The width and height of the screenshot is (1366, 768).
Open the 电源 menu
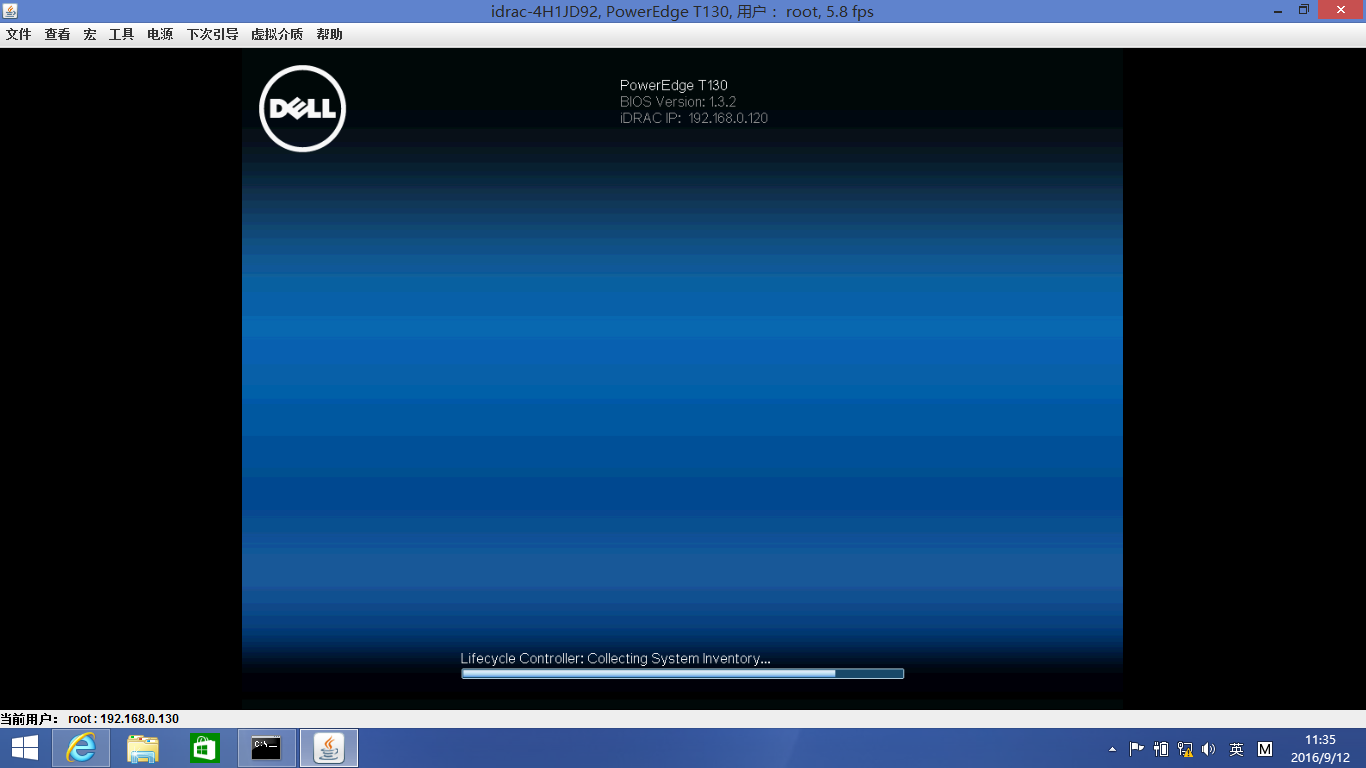pyautogui.click(x=160, y=34)
